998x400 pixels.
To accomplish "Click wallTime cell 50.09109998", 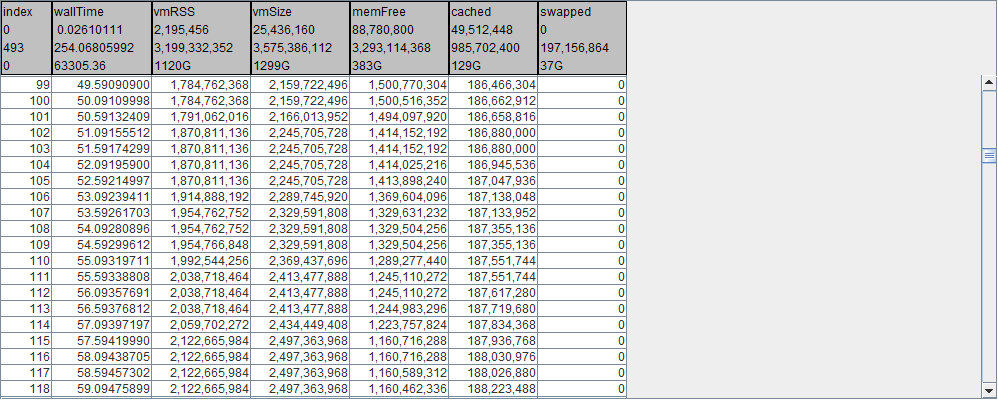I will tap(101, 101).
